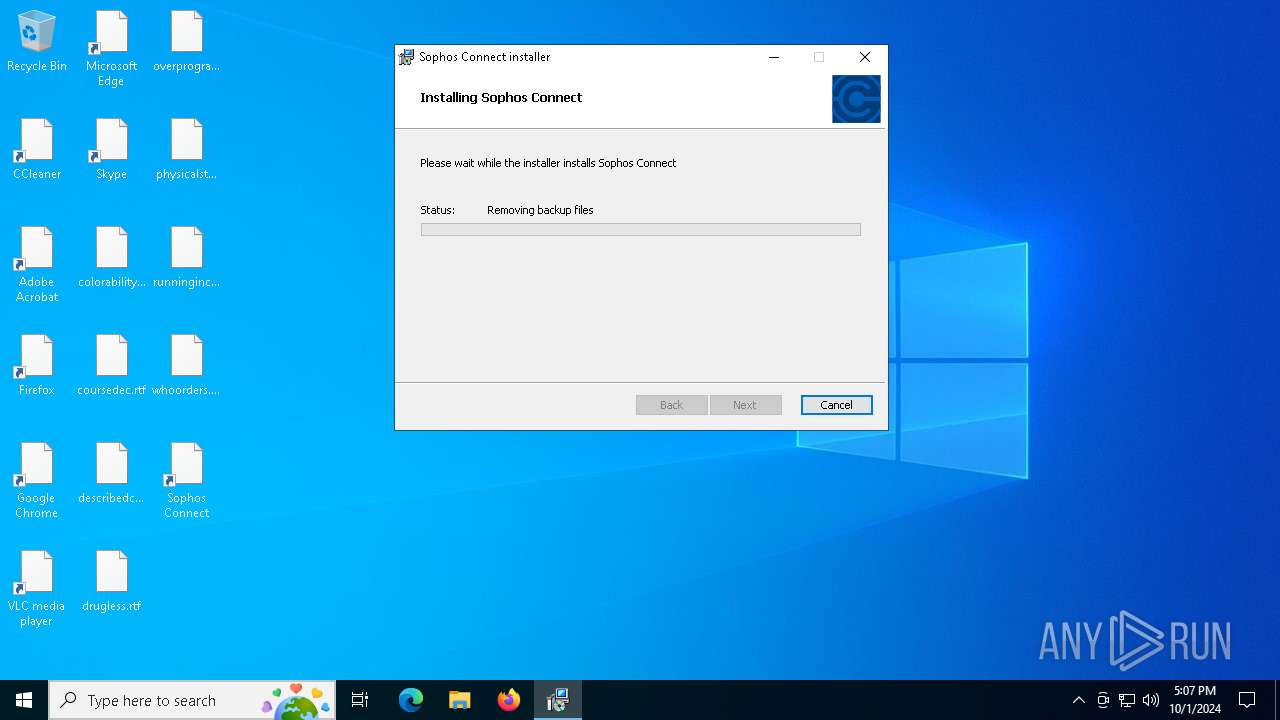
Task: Minimize the Sophos Connect installer window
Action: (773, 57)
